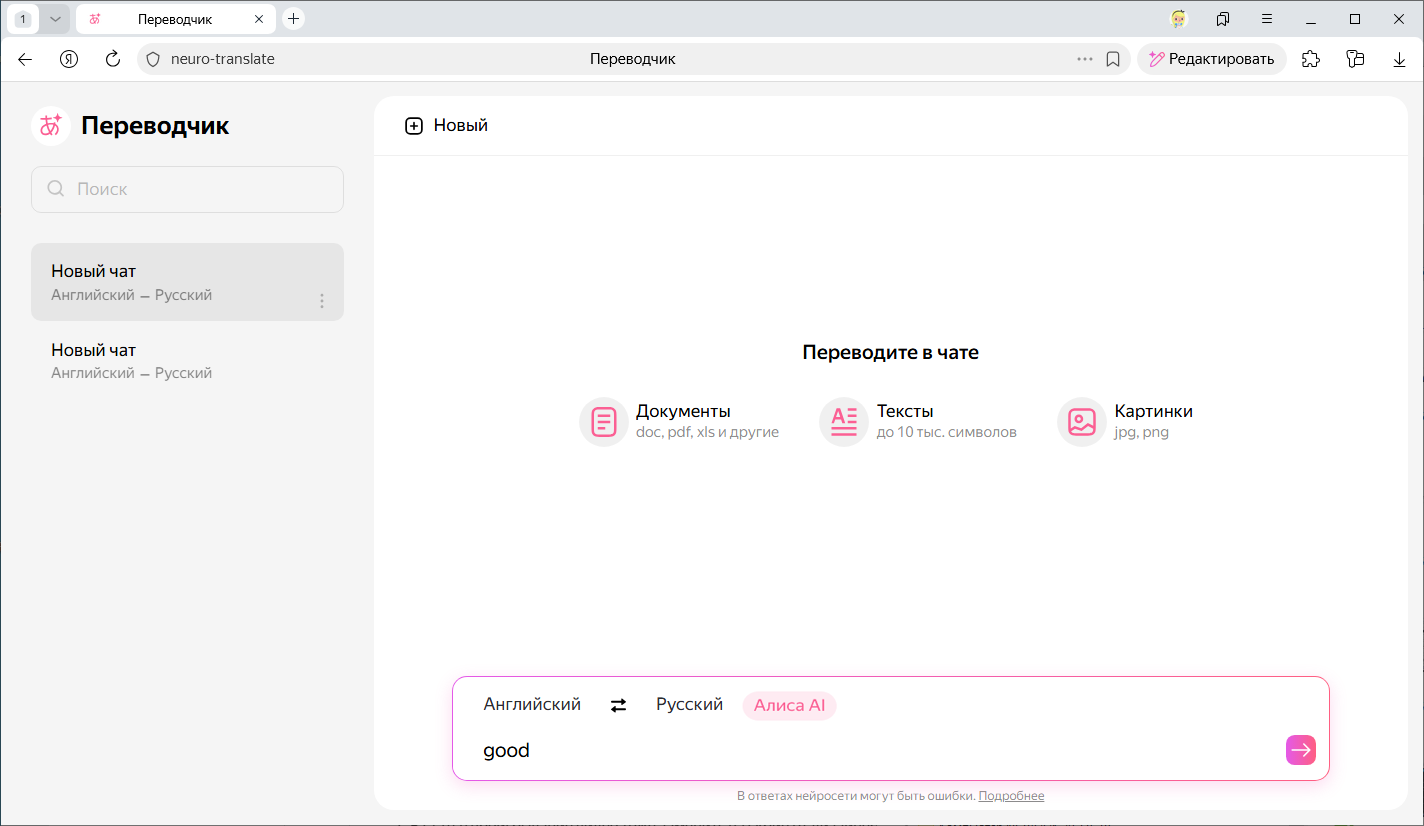The width and height of the screenshot is (1424, 826).
Task: Choose the Pictures translation option
Action: click(1126, 421)
